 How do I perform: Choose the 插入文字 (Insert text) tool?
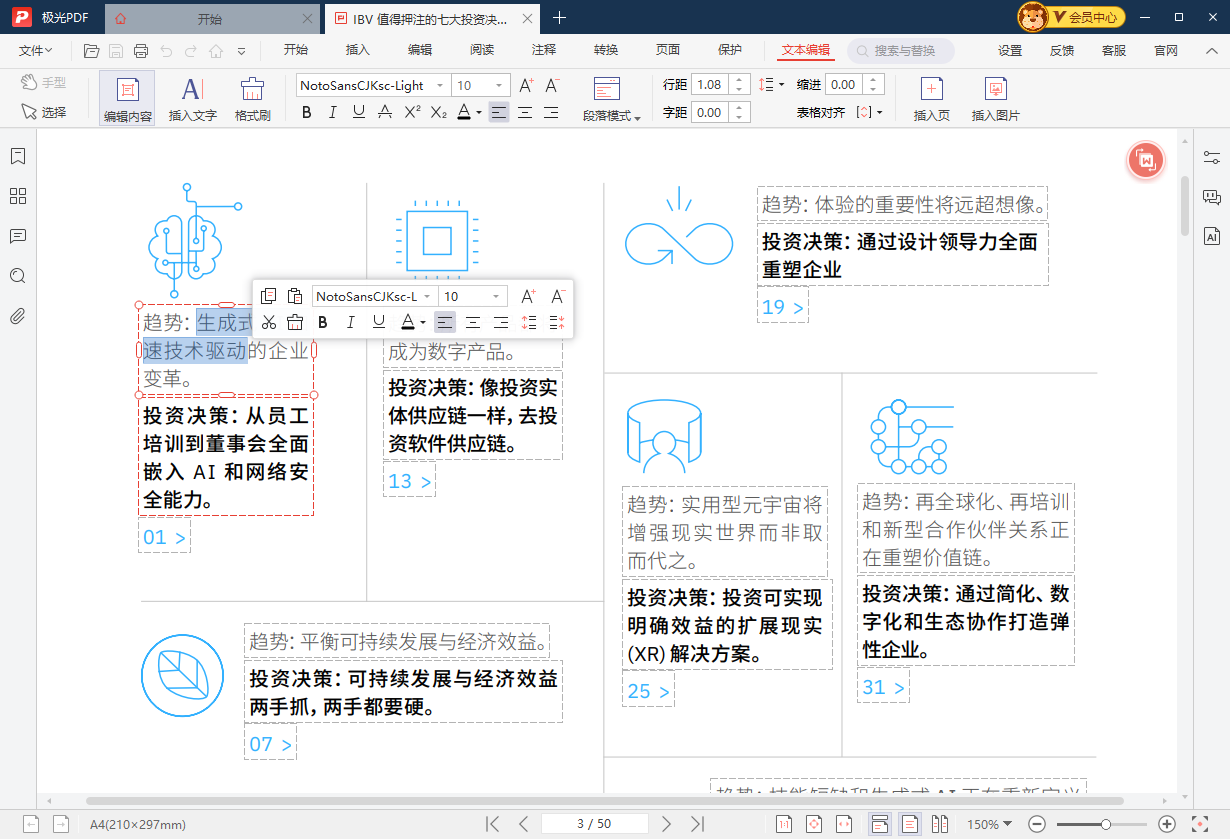click(x=192, y=99)
